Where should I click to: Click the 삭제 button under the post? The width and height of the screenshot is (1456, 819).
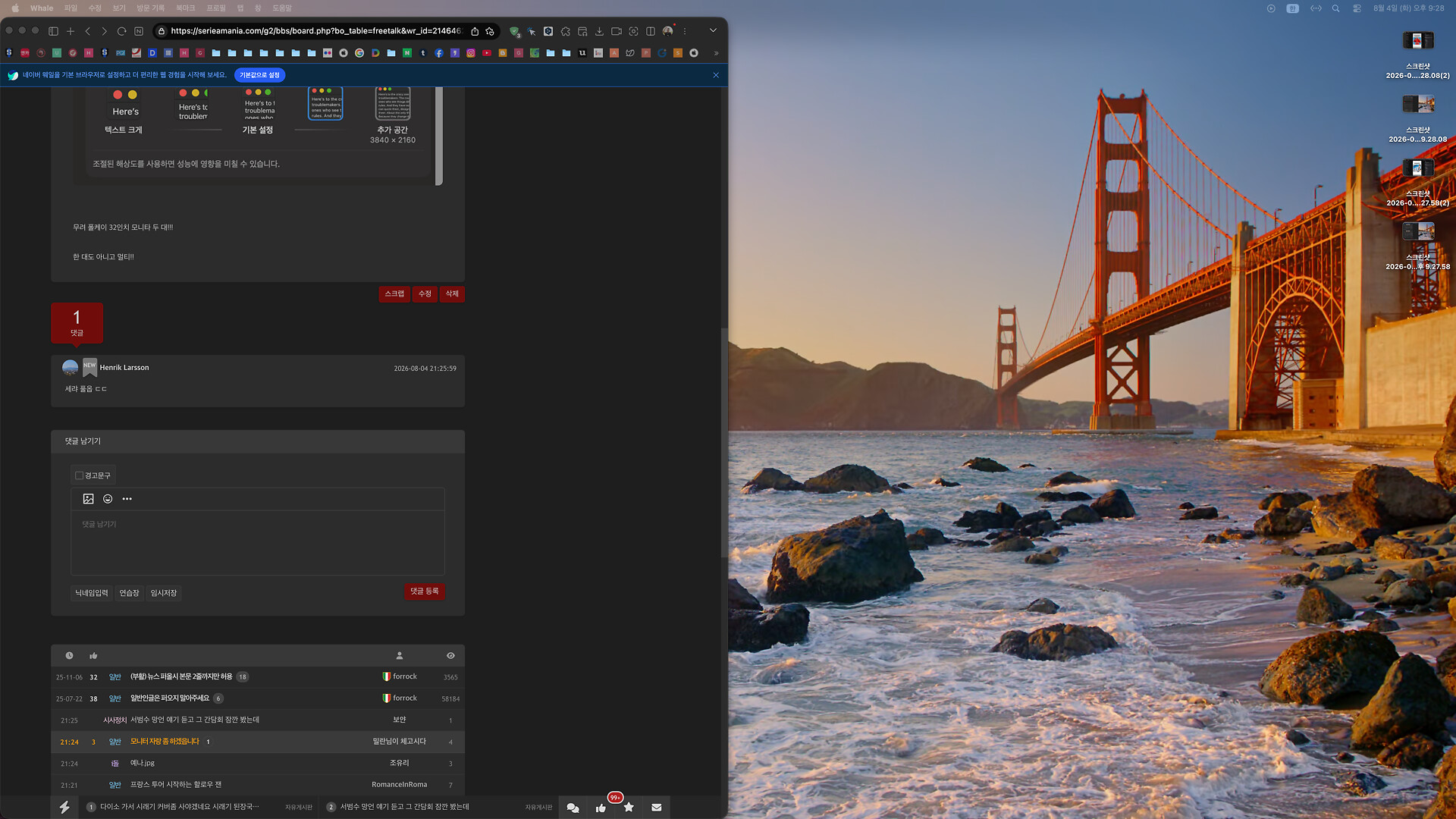click(452, 294)
